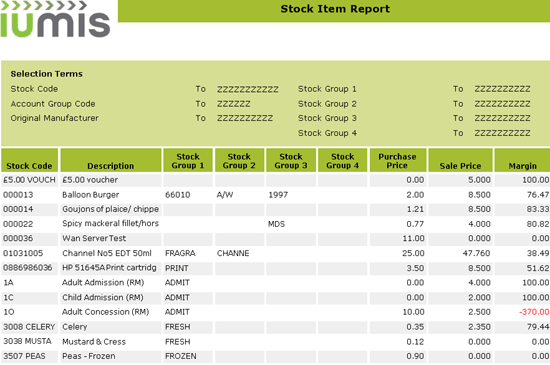550x365 pixels.
Task: Click the CHANNE stock group 2 cell
Action: click(x=233, y=253)
